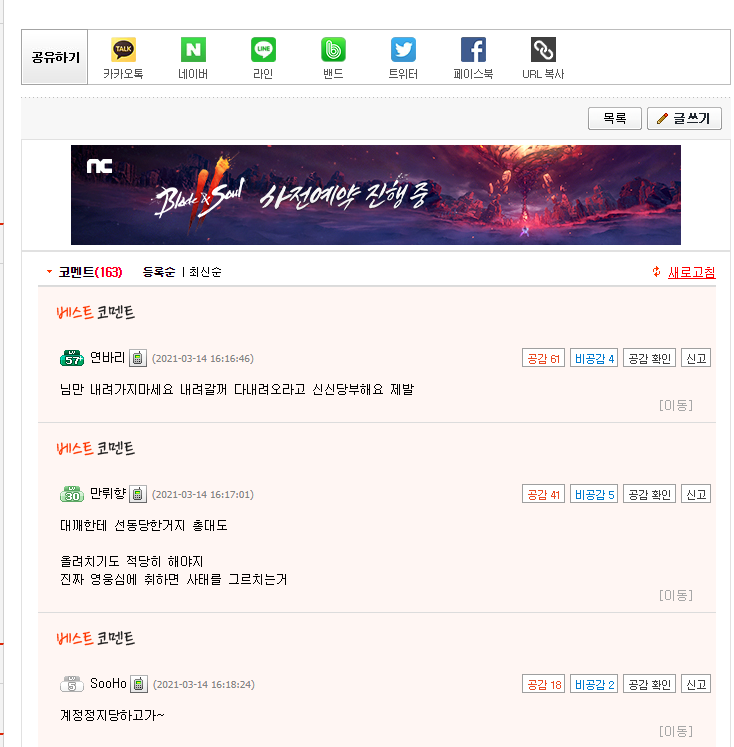Click the 글쓰기 write post button
Viewport: 734px width, 747px height.
pyautogui.click(x=684, y=118)
